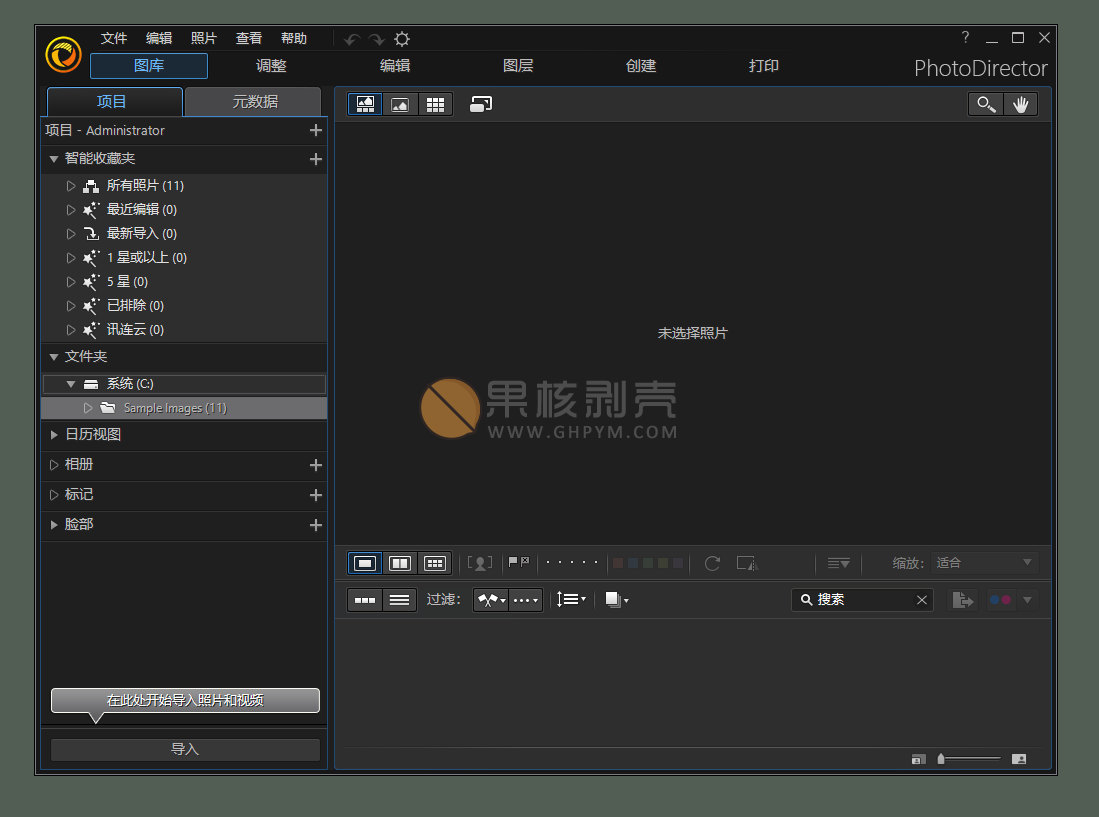The image size is (1099, 817).
Task: Open the 元数据 panel tab
Action: [254, 102]
